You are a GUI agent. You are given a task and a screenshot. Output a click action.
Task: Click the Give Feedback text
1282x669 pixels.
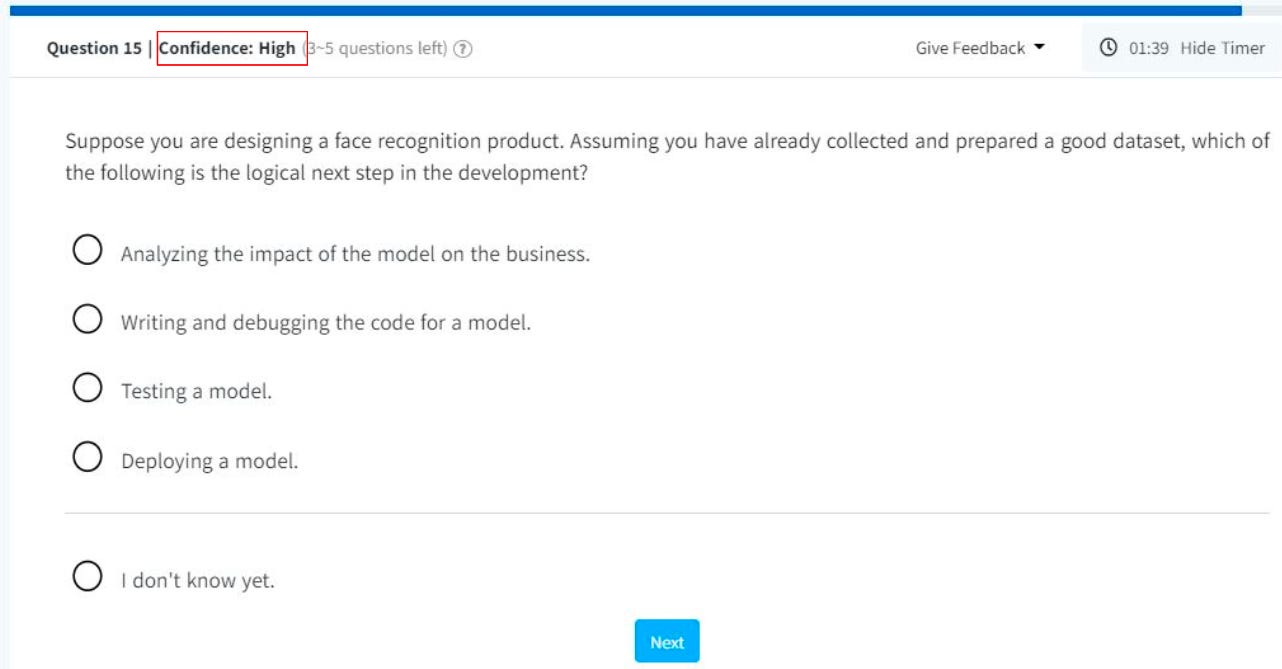(x=970, y=48)
